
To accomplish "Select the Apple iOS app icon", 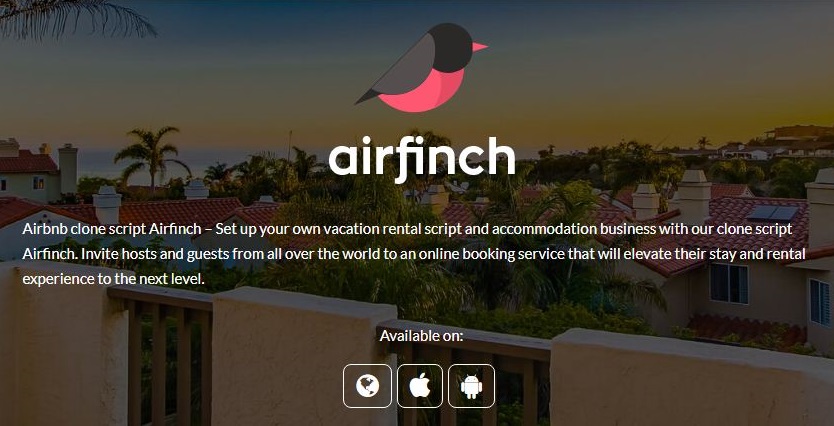I will pyautogui.click(x=420, y=386).
